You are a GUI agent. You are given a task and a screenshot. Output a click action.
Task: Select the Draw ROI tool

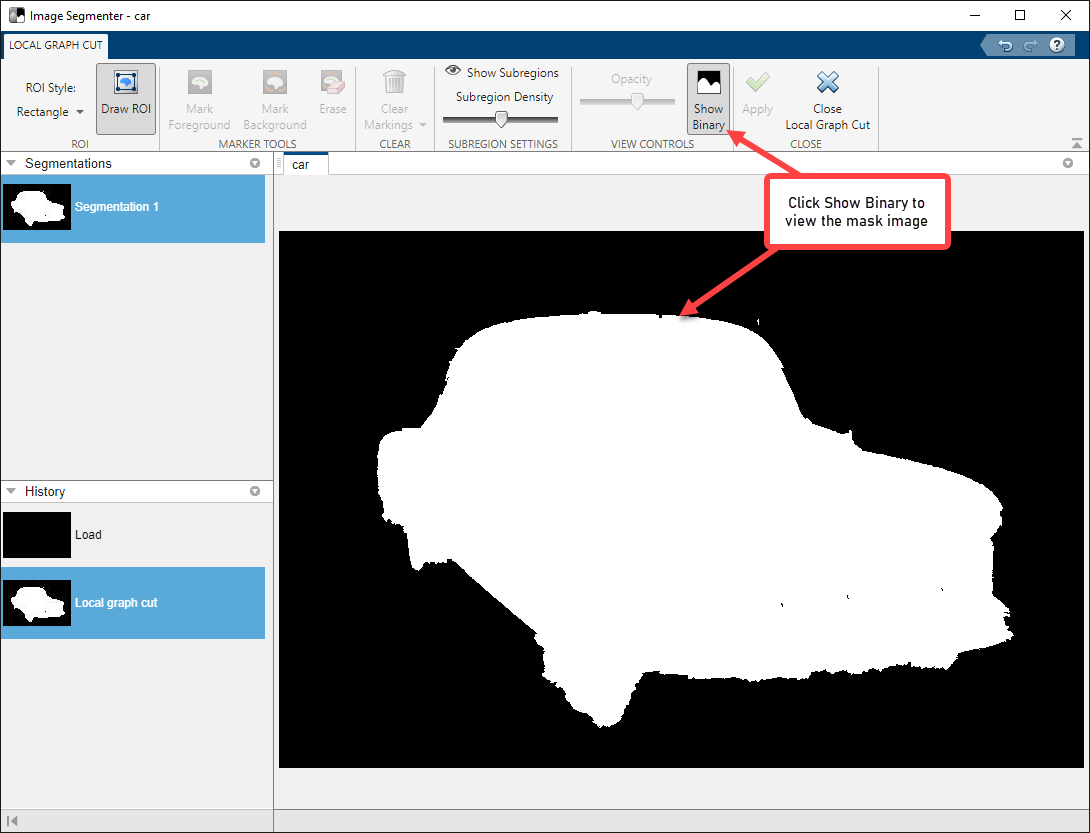126,98
